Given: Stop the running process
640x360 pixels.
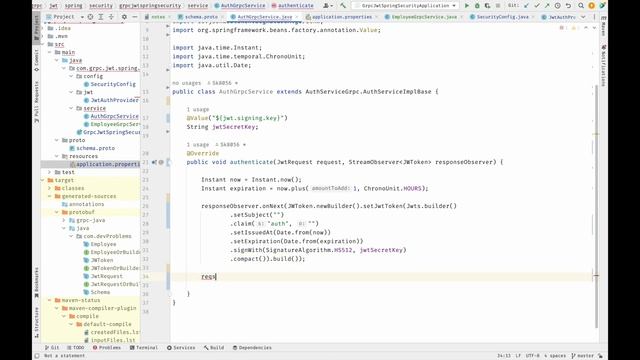Looking at the screenshot, I should pos(498,6).
